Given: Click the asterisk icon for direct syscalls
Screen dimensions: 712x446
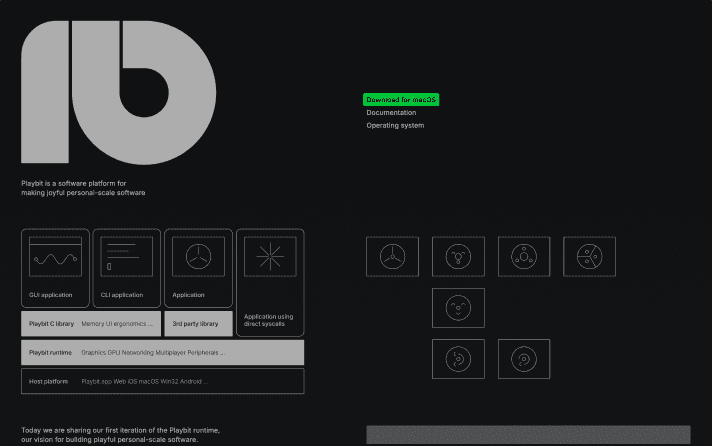Looking at the screenshot, I should [x=270, y=257].
